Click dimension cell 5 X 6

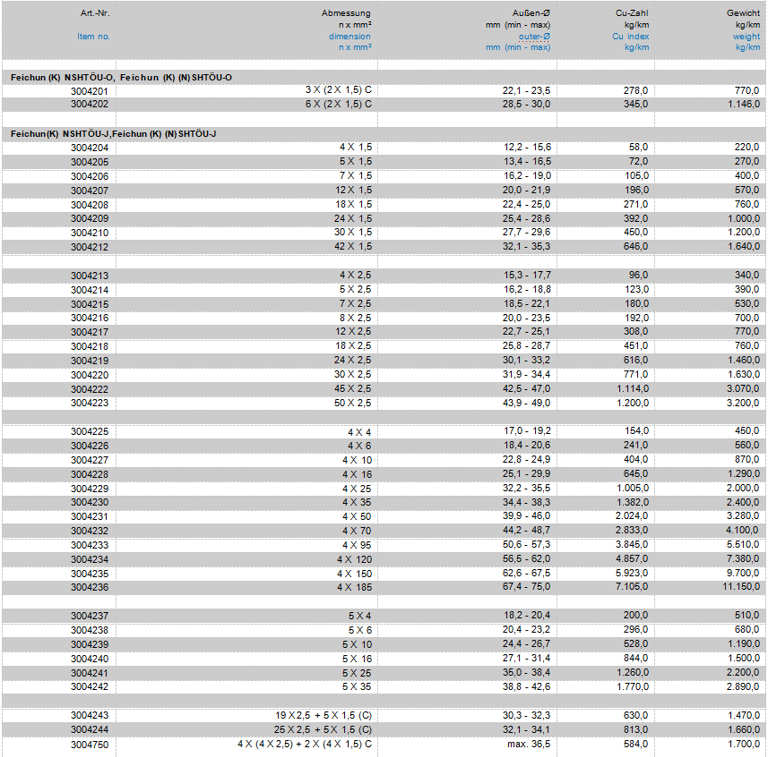(360, 630)
